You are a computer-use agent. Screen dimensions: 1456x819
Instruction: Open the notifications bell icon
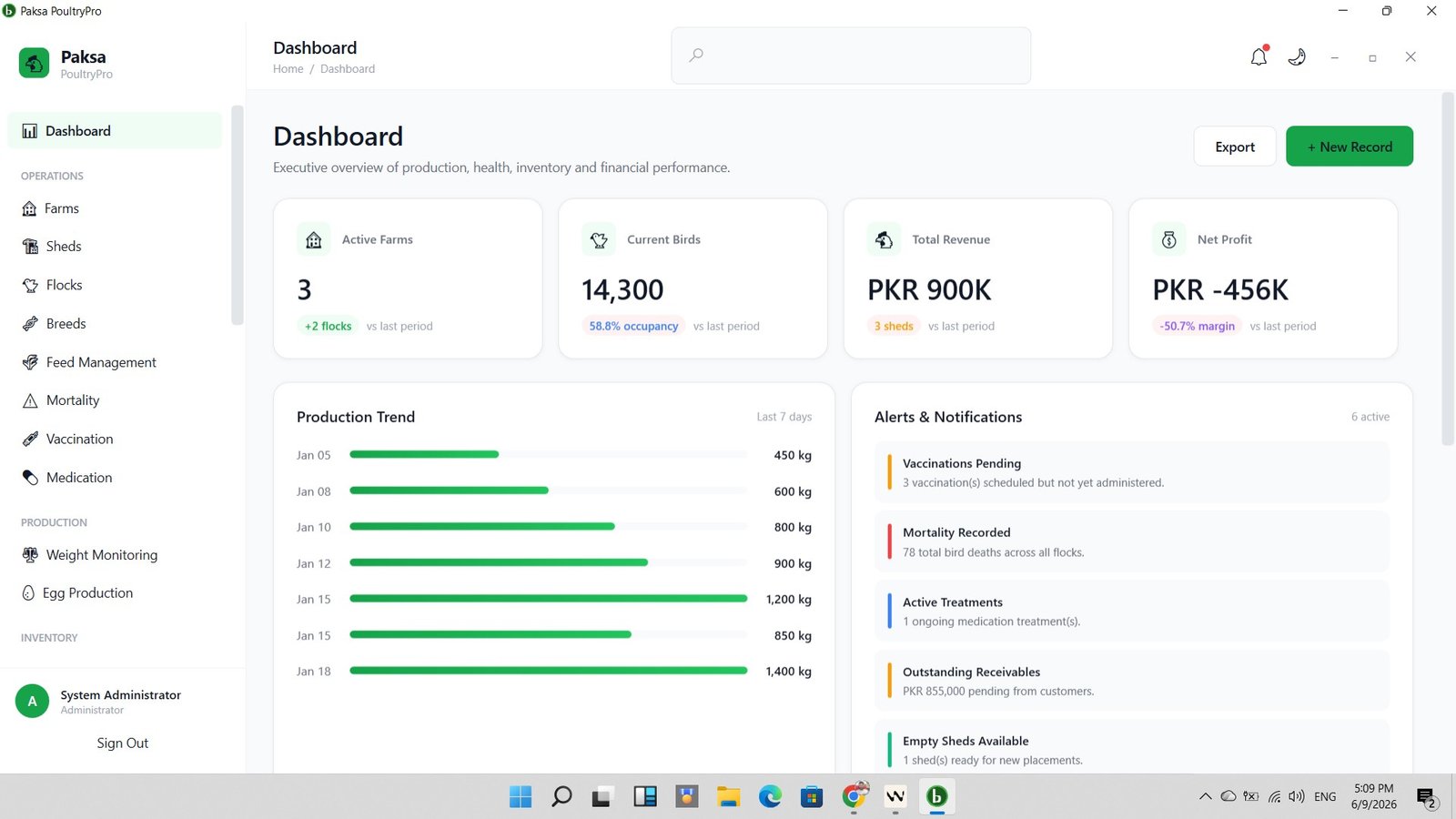tap(1259, 56)
